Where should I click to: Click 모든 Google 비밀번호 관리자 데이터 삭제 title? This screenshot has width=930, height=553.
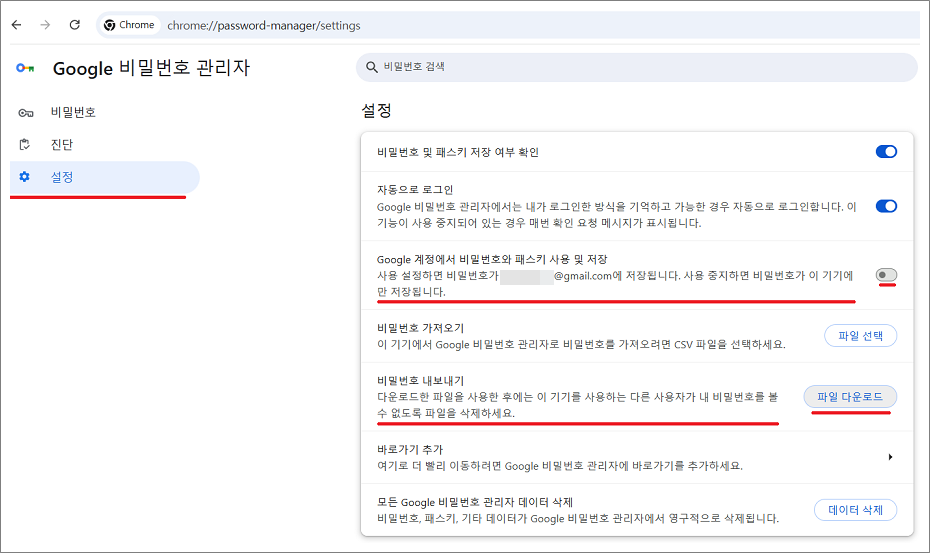[474, 503]
